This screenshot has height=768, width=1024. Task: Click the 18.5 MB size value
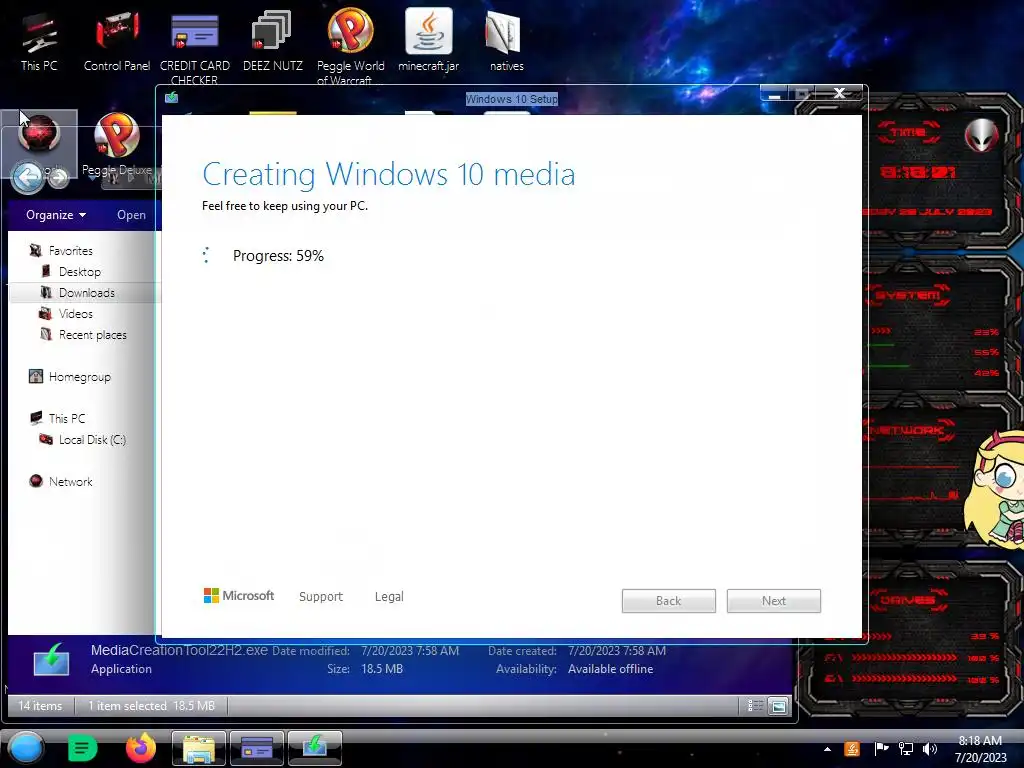tap(382, 669)
